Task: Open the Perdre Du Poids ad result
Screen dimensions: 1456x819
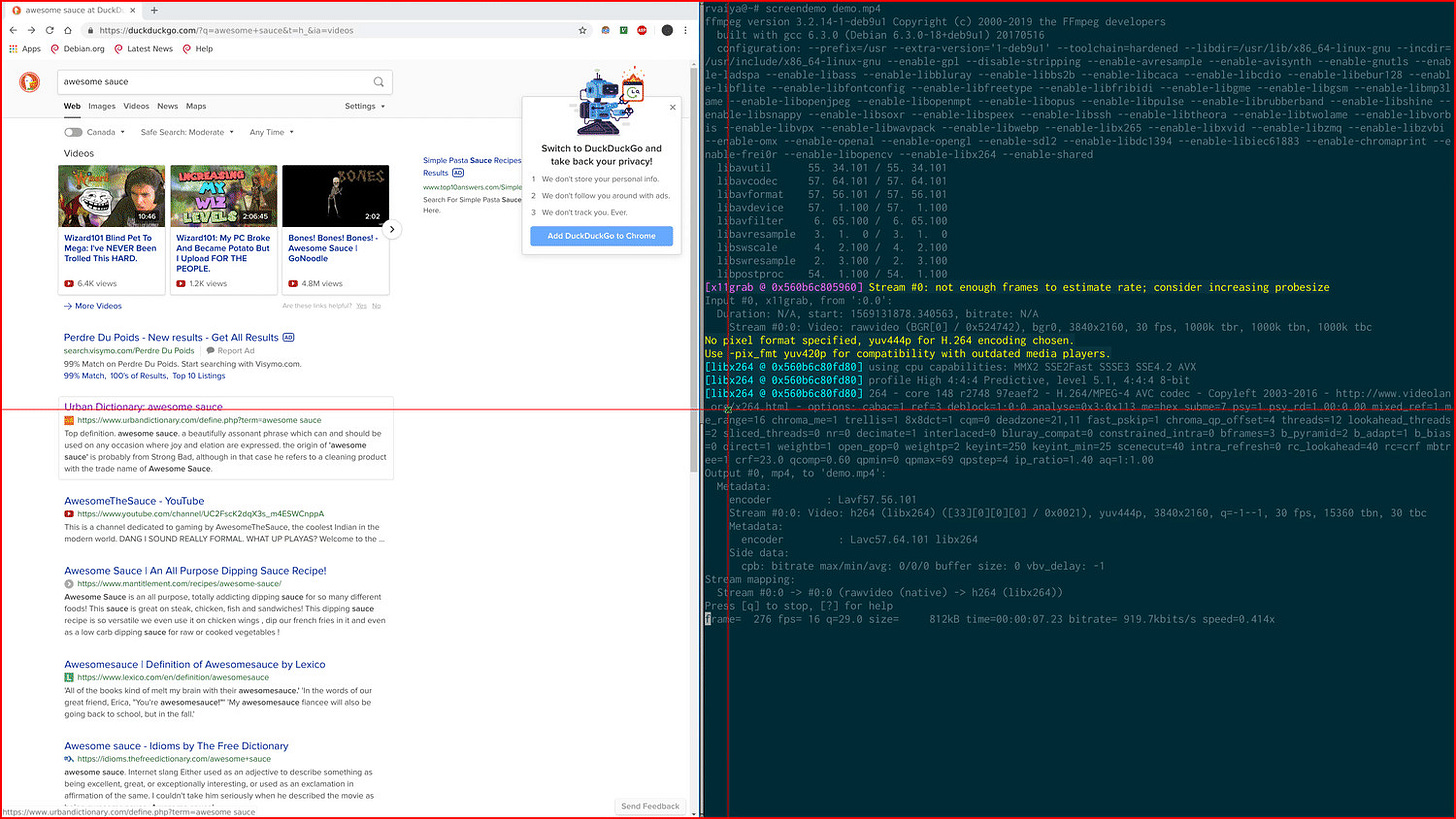Action: click(x=171, y=337)
